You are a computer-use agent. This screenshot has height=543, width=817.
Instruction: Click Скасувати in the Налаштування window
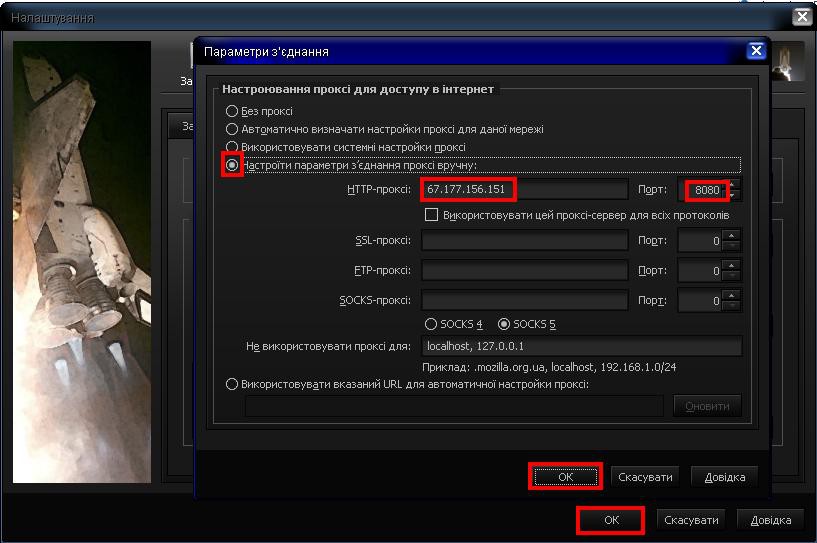(x=691, y=520)
